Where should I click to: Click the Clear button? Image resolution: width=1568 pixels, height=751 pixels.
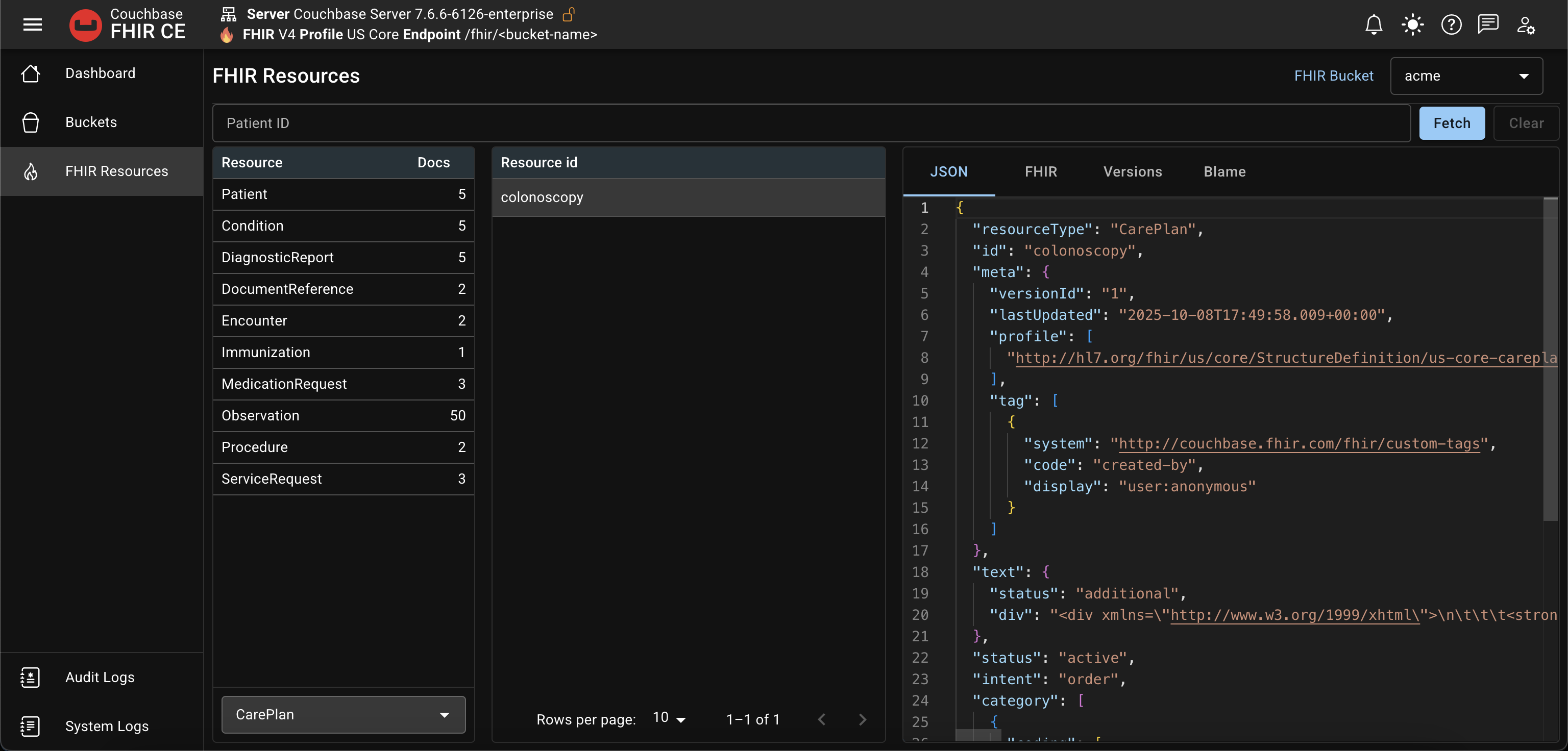click(1526, 123)
